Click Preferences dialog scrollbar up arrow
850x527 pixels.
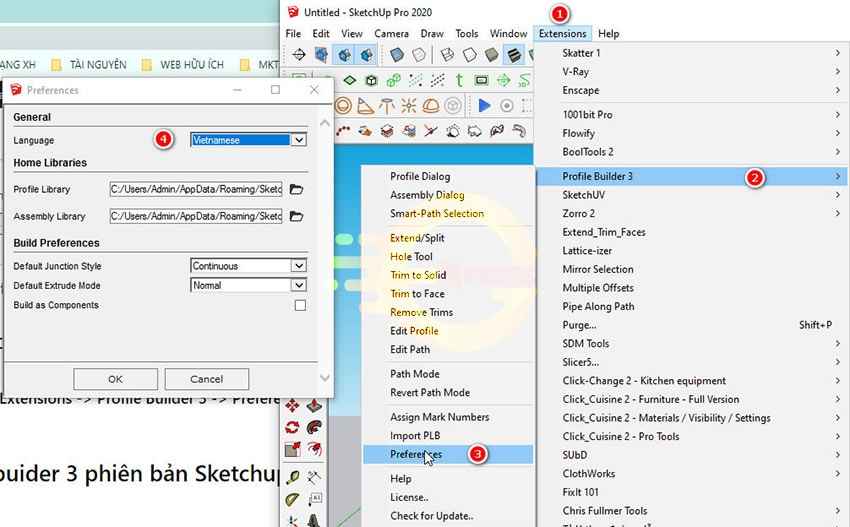325,123
